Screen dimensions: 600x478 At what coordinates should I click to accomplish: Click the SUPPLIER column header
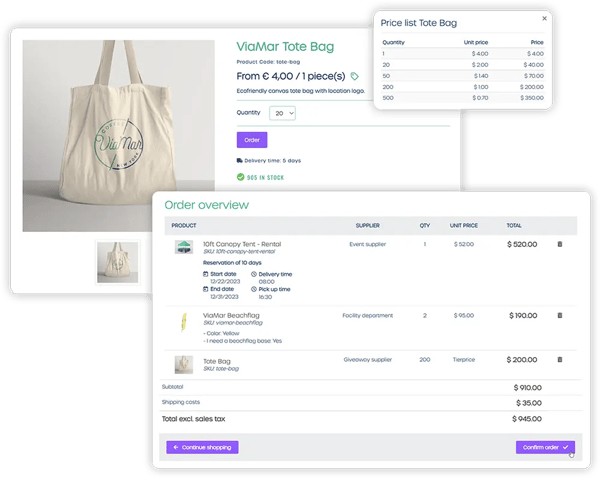tap(368, 225)
